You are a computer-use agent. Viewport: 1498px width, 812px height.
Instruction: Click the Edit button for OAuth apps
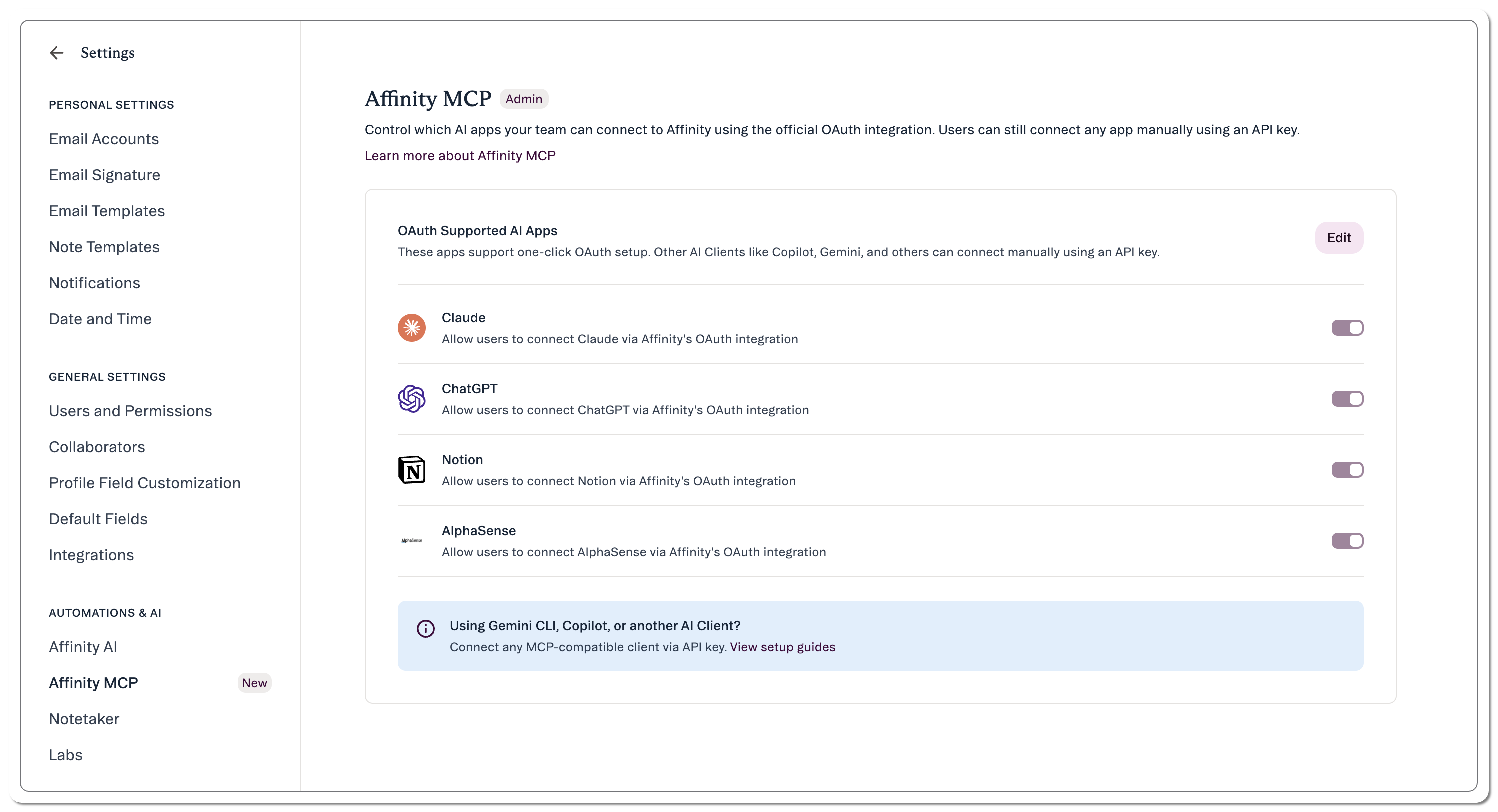[1339, 238]
